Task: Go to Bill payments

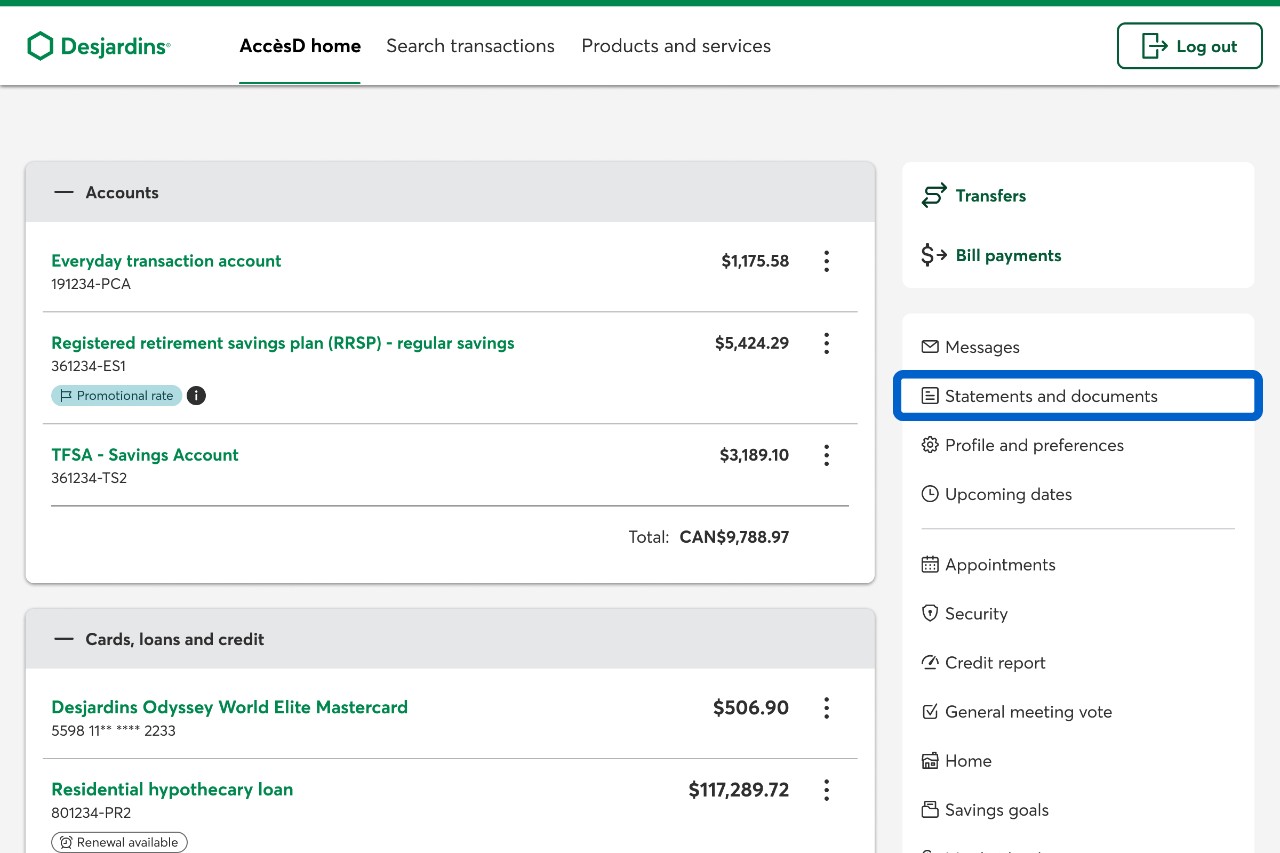Action: coord(1007,256)
